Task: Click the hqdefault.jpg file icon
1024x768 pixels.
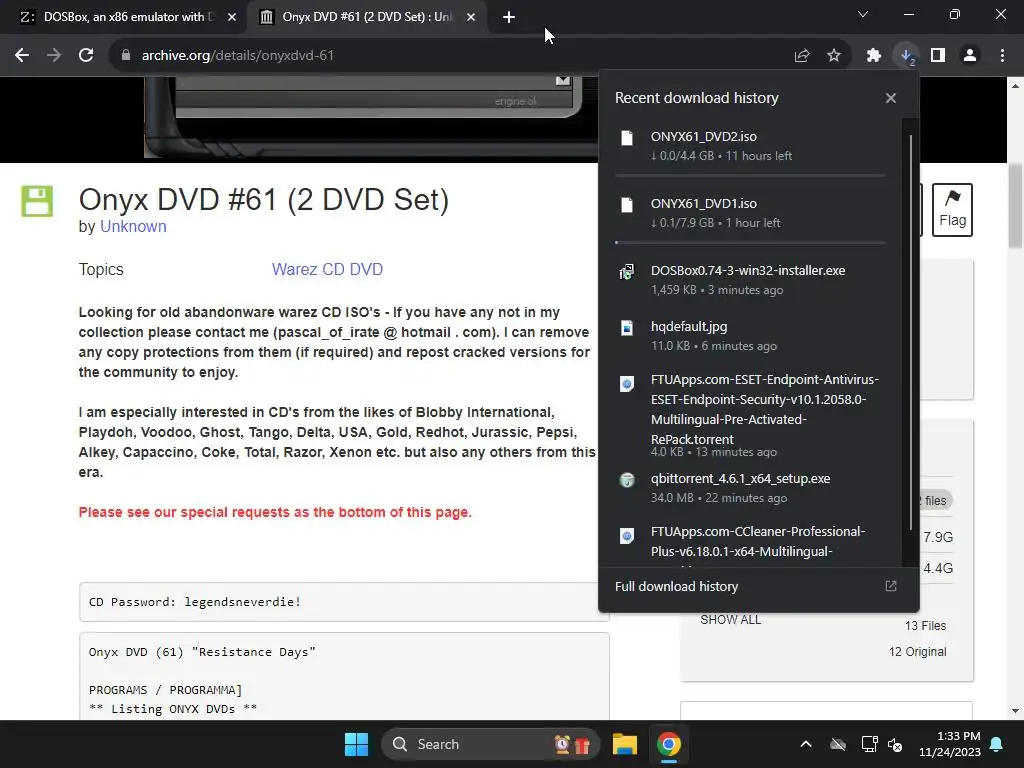Action: [x=627, y=328]
